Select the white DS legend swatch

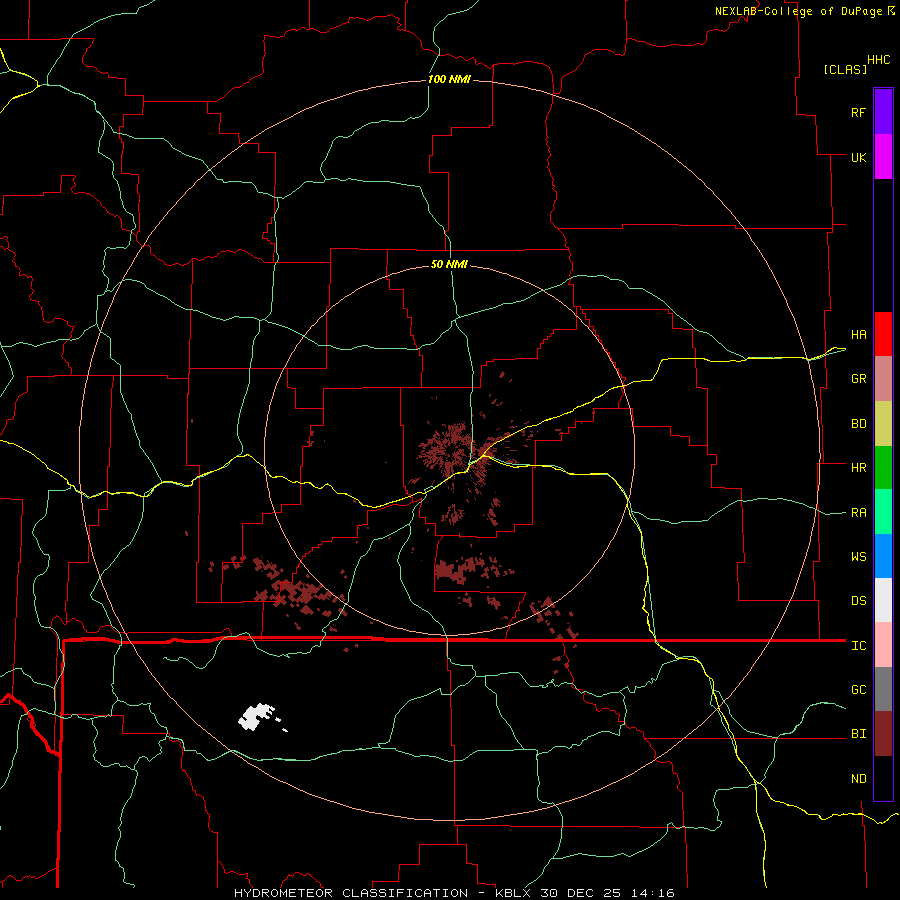click(883, 600)
